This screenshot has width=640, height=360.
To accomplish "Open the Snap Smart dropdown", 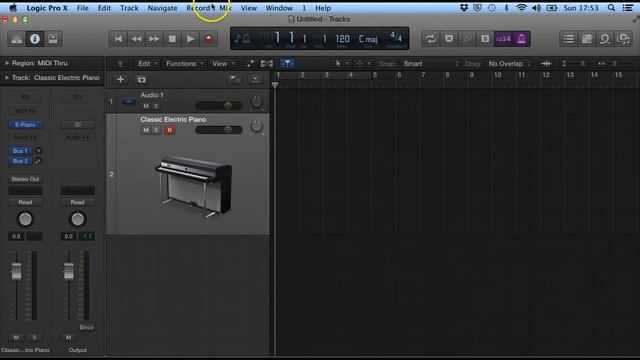I will [431, 64].
